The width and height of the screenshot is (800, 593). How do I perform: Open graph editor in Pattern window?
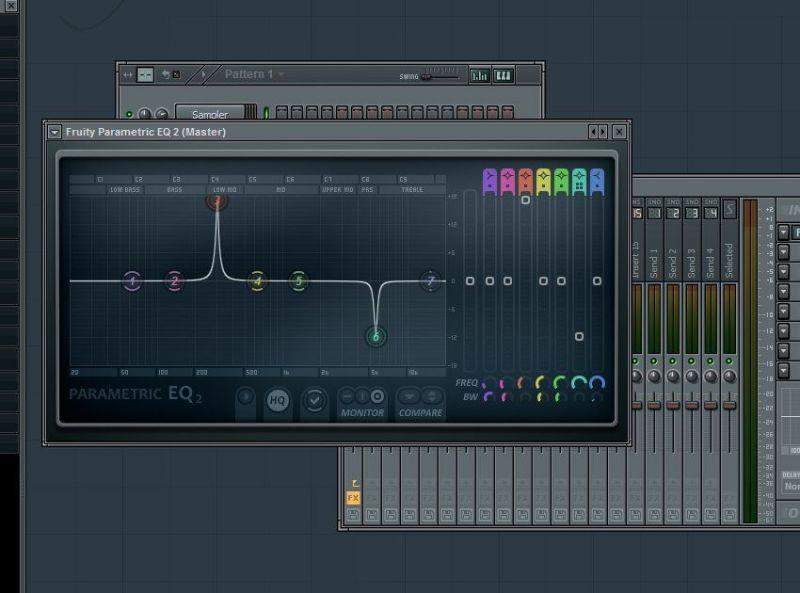pyautogui.click(x=480, y=75)
